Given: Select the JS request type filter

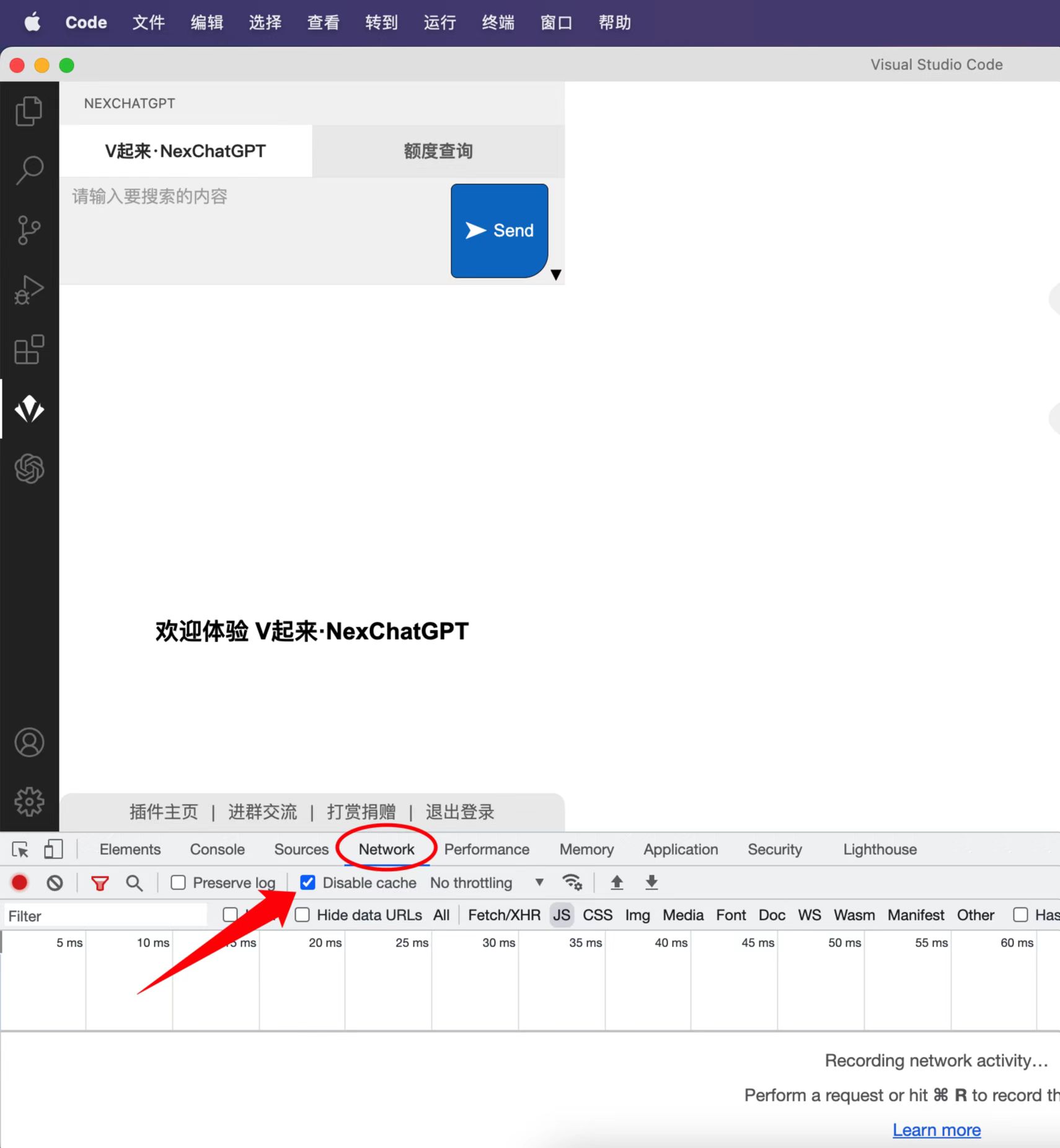Looking at the screenshot, I should (x=562, y=915).
